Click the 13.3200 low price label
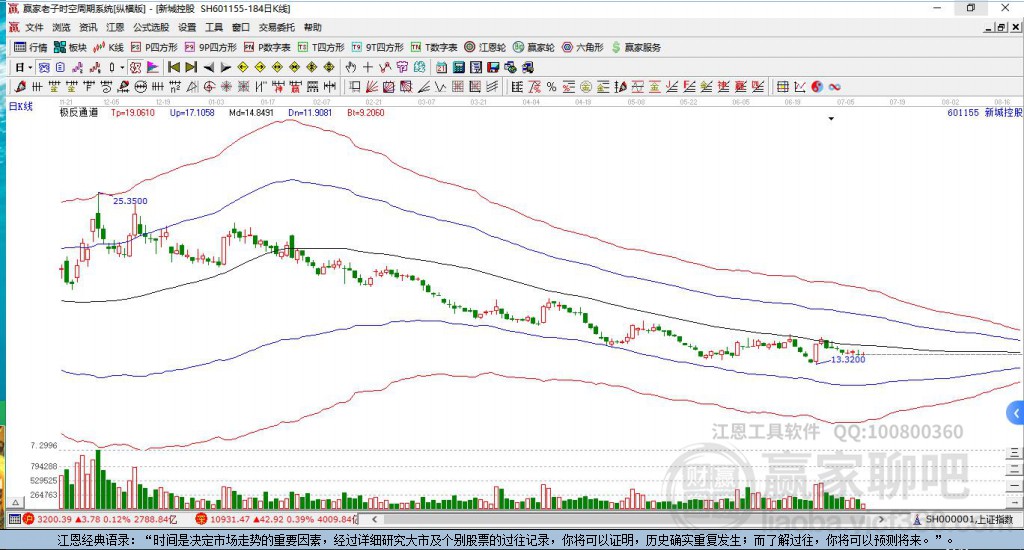This screenshot has width=1024, height=550. pos(848,359)
